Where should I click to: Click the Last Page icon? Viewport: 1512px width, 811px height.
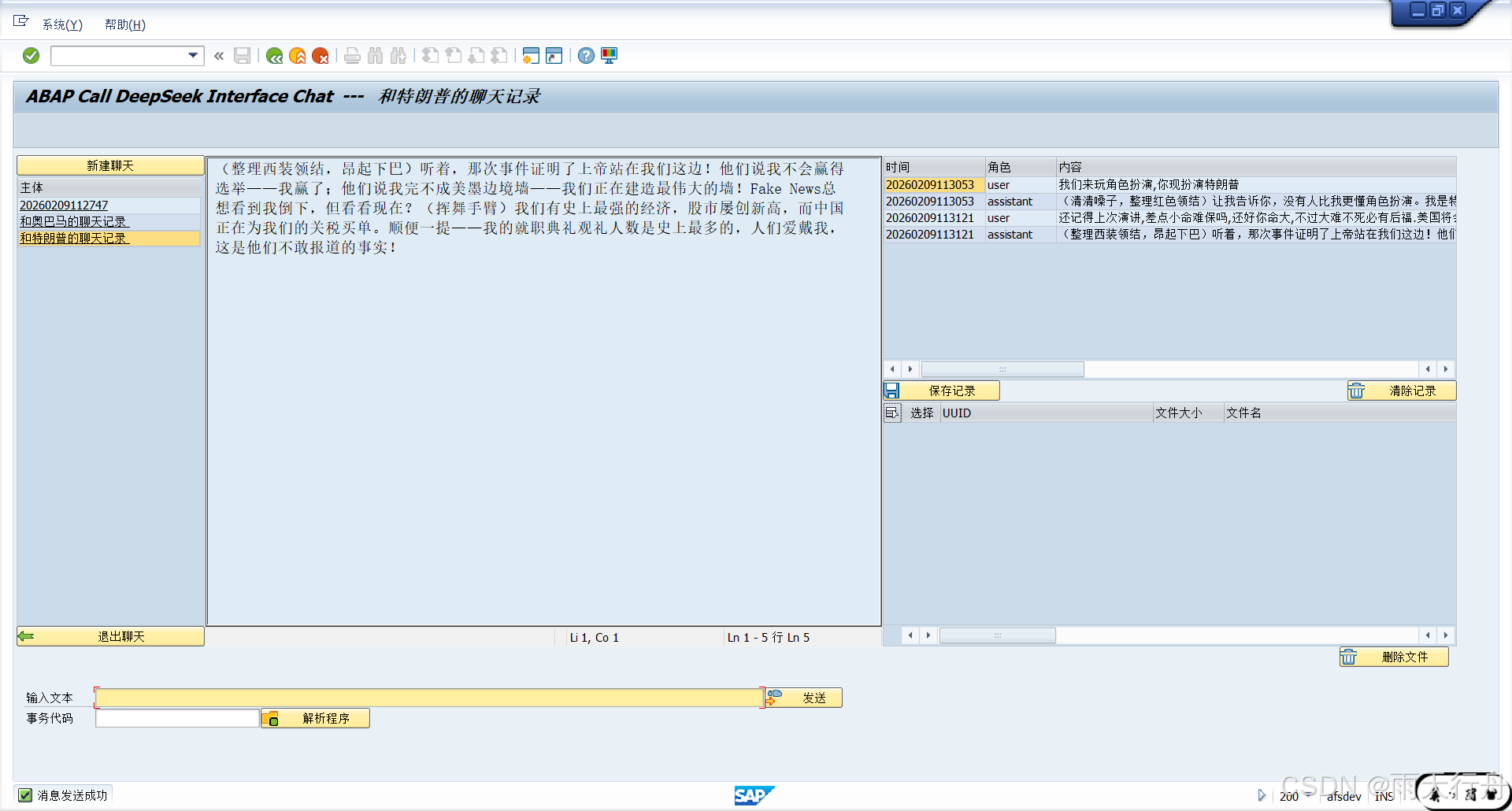click(x=498, y=56)
